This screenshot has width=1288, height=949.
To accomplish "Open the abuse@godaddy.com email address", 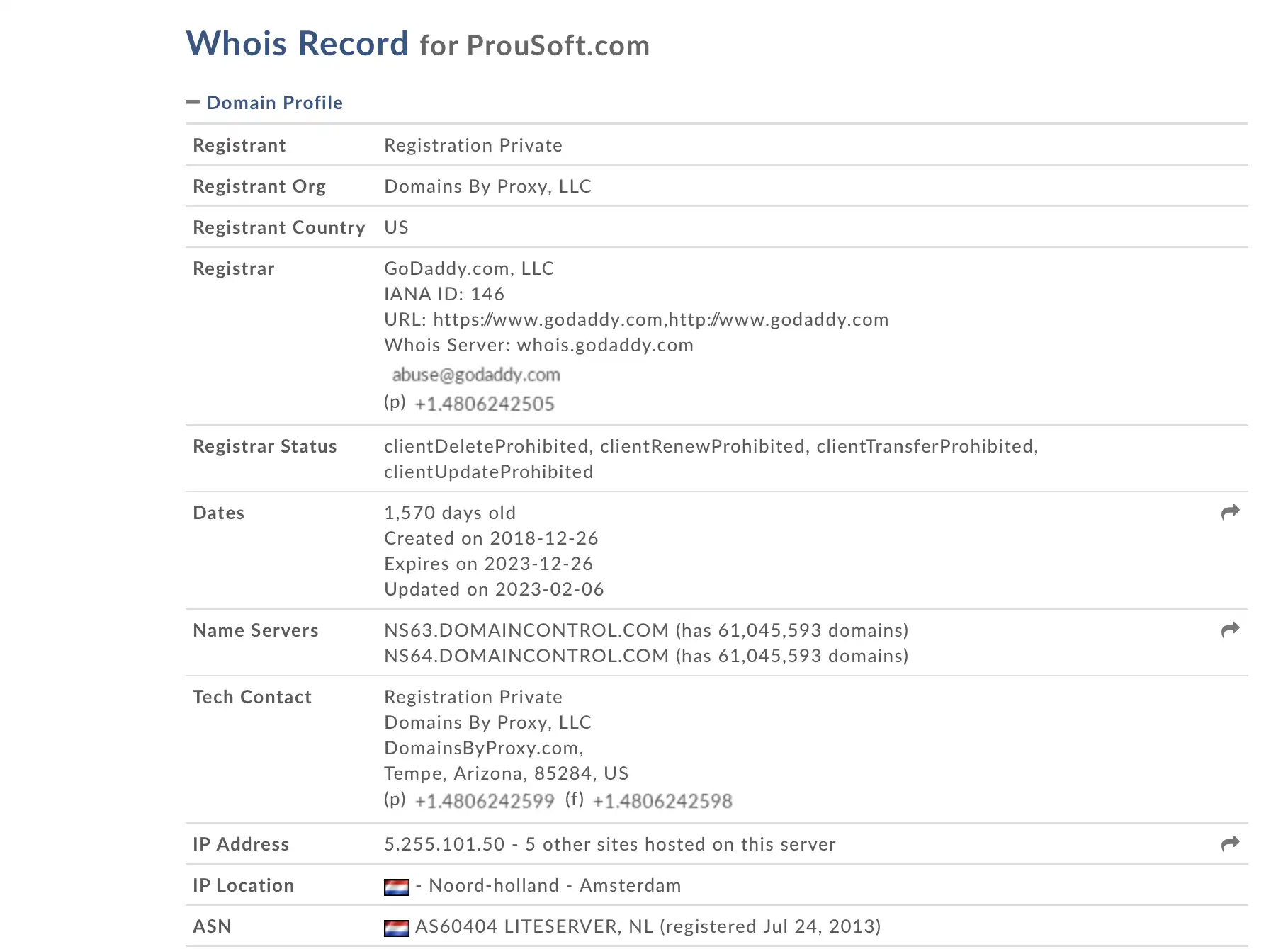I will [x=476, y=375].
